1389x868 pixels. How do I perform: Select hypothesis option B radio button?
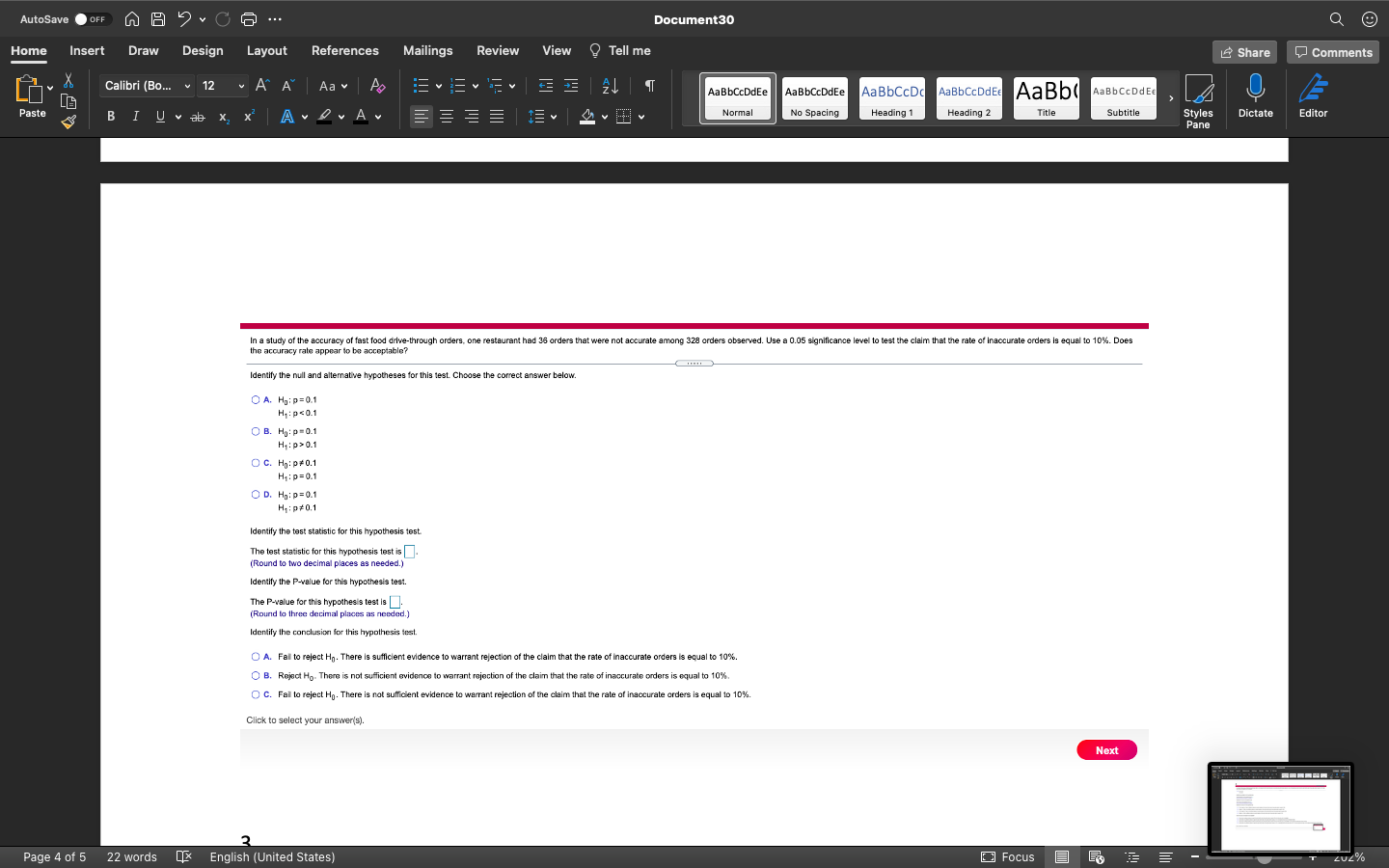(x=256, y=432)
